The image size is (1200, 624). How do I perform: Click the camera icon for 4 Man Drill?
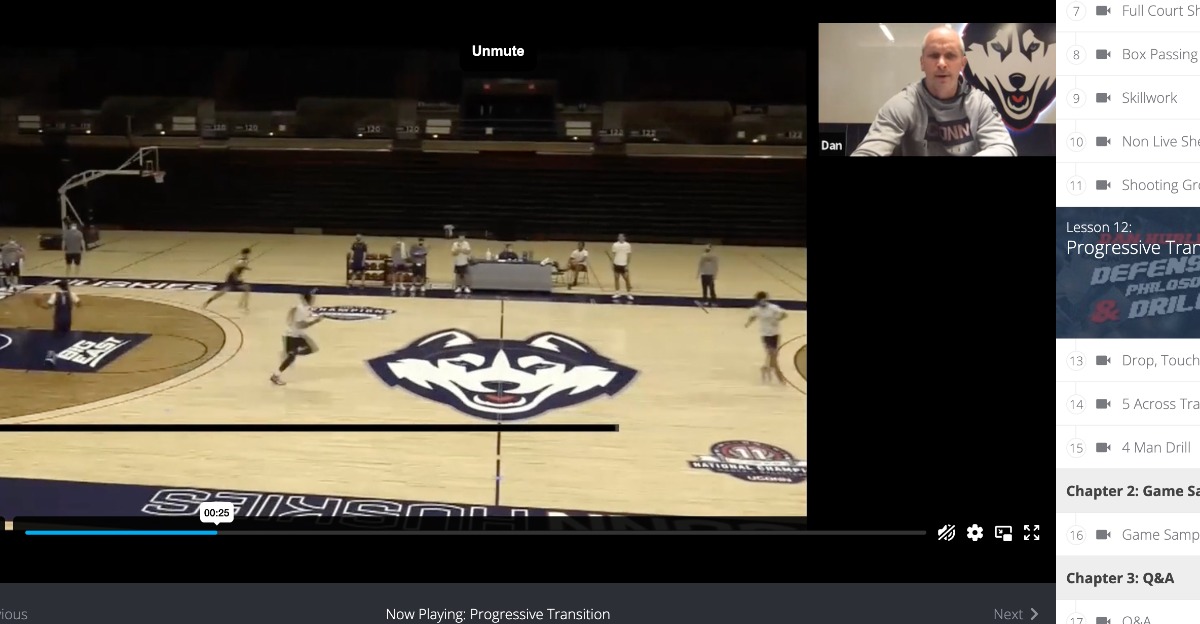click(x=1103, y=447)
